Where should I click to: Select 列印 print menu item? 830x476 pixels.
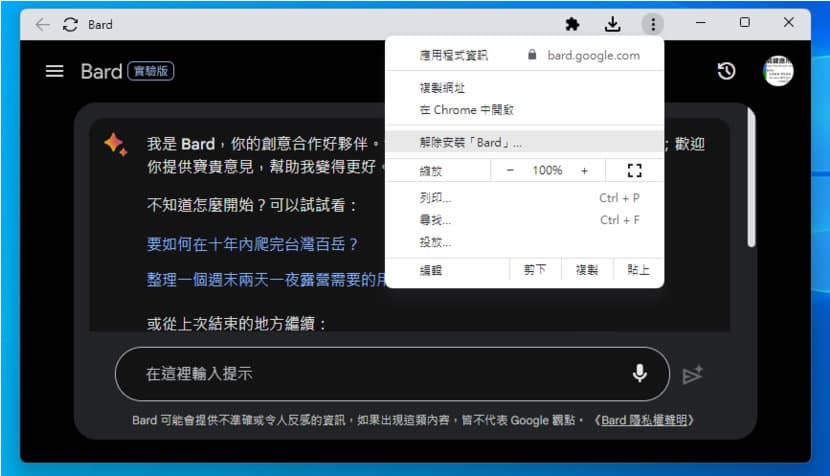tap(524, 198)
